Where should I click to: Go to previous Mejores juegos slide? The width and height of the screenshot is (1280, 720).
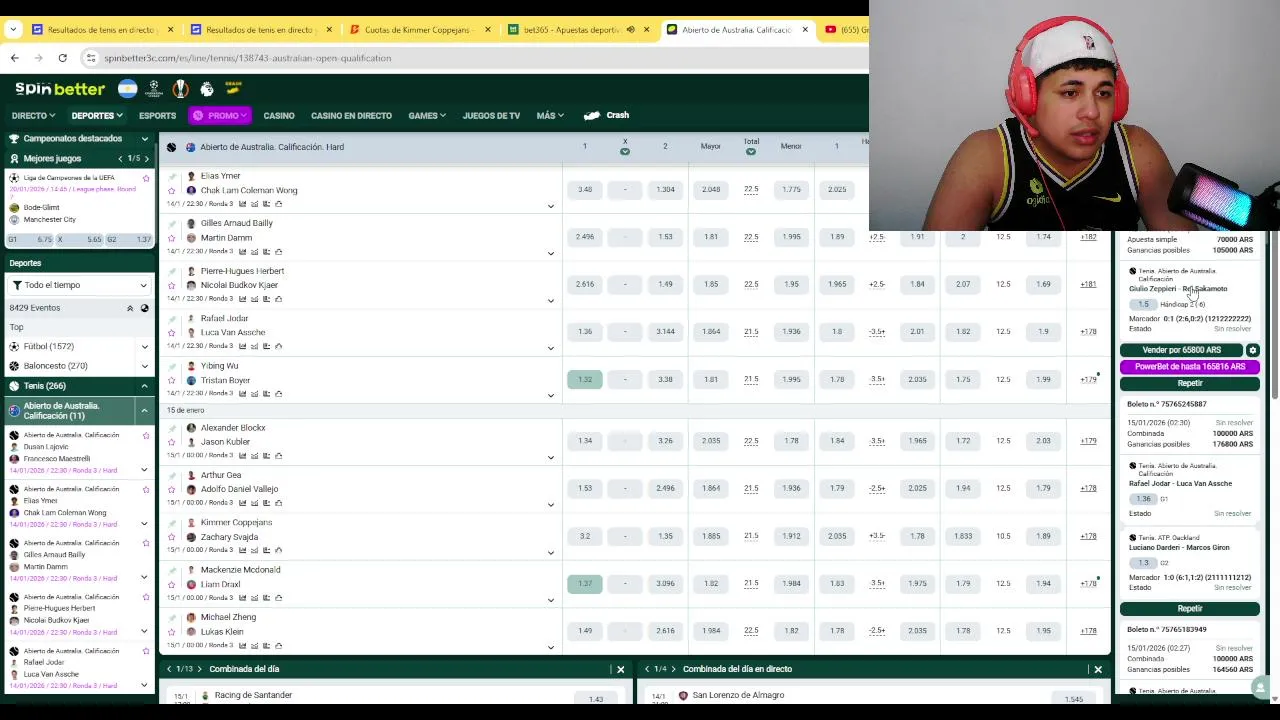[121, 159]
